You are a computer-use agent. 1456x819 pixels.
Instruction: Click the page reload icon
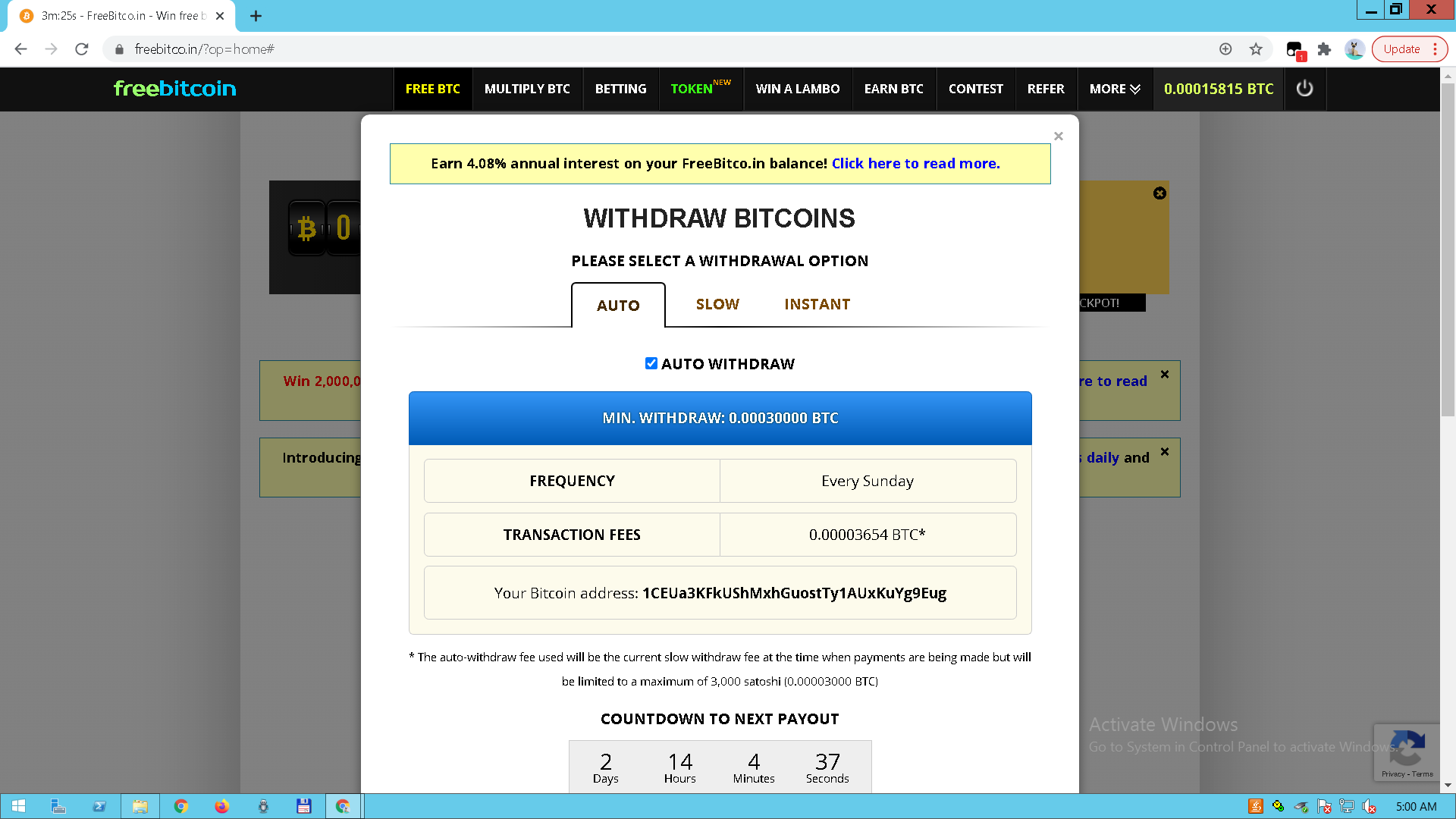pyautogui.click(x=82, y=49)
